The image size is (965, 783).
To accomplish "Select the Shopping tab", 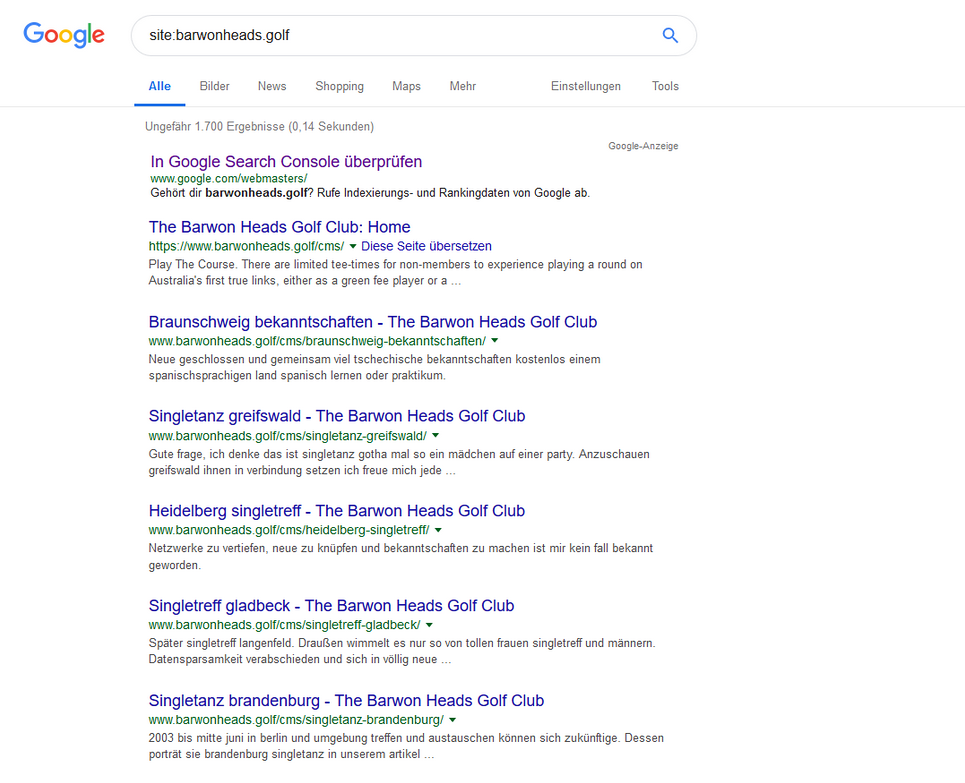I will pos(339,86).
